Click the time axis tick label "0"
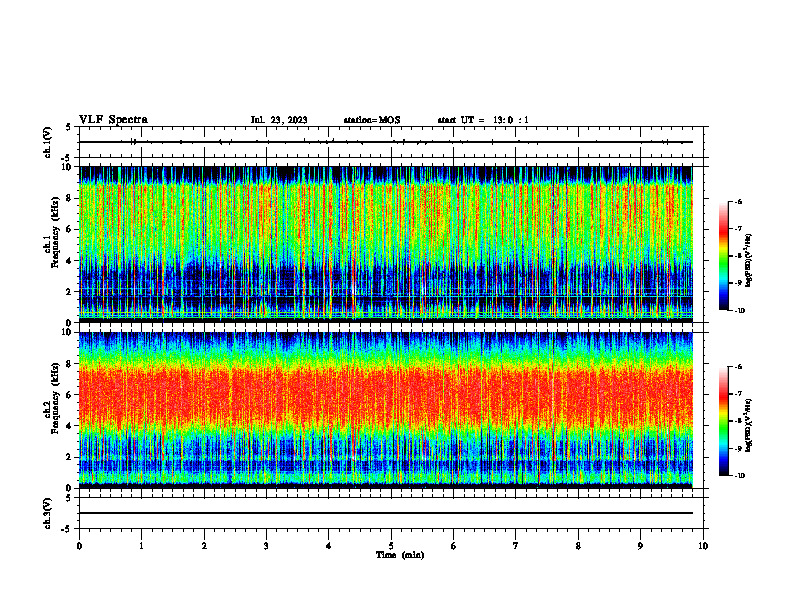This screenshot has height=612, width=792. coord(79,546)
